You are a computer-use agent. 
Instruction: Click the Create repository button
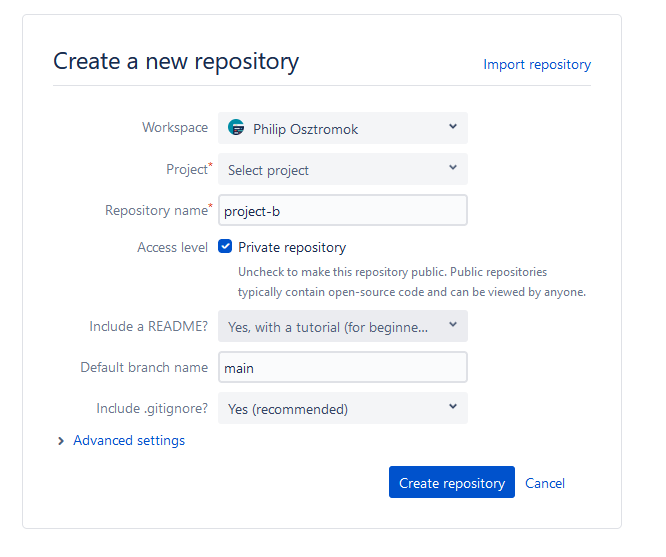tap(452, 482)
